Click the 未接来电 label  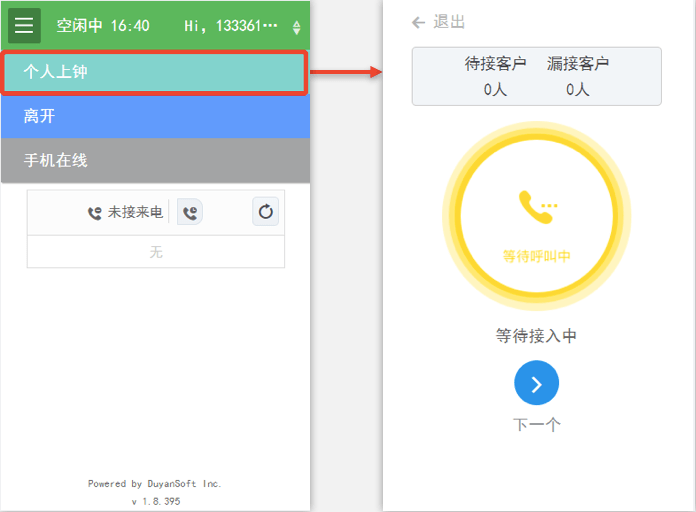point(135,212)
